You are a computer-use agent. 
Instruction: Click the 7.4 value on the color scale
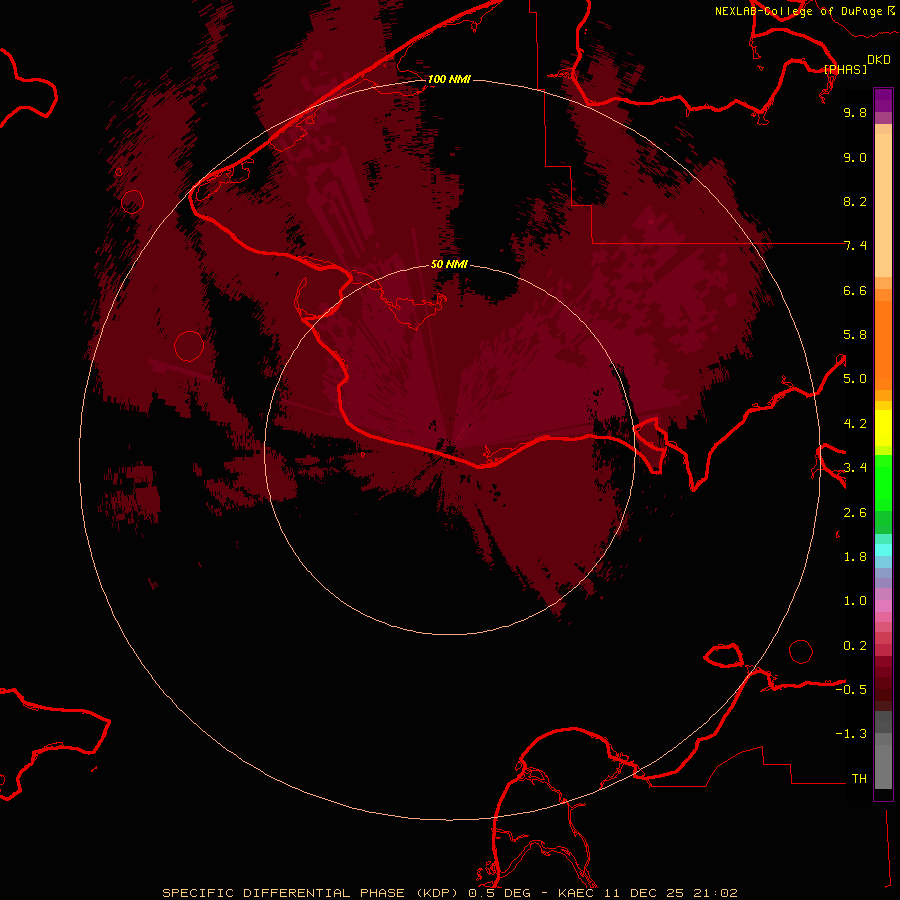point(855,246)
